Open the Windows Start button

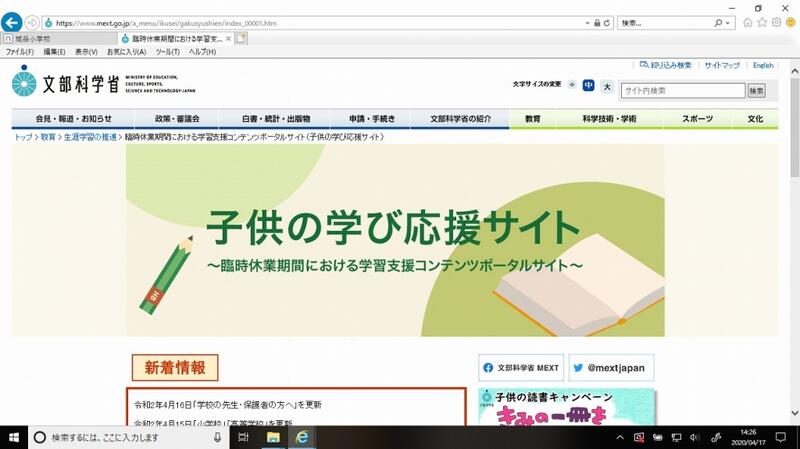[14, 437]
